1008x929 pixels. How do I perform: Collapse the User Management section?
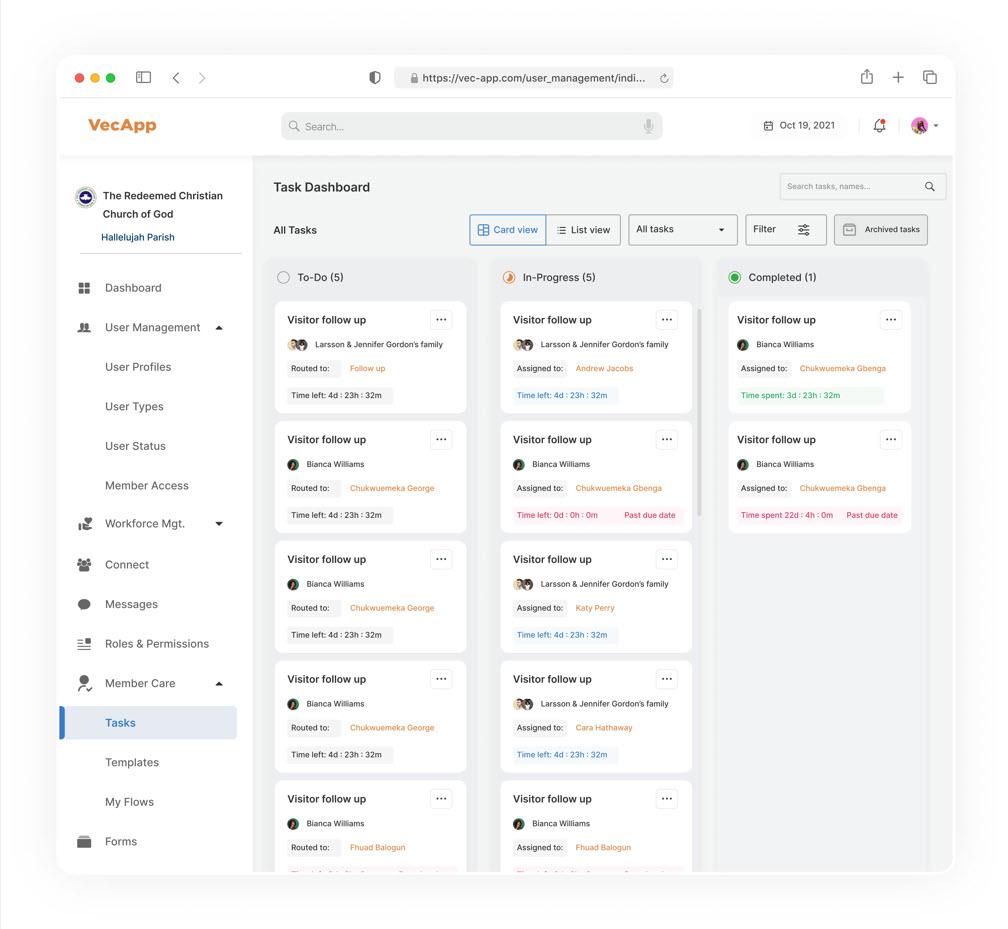[x=219, y=328]
